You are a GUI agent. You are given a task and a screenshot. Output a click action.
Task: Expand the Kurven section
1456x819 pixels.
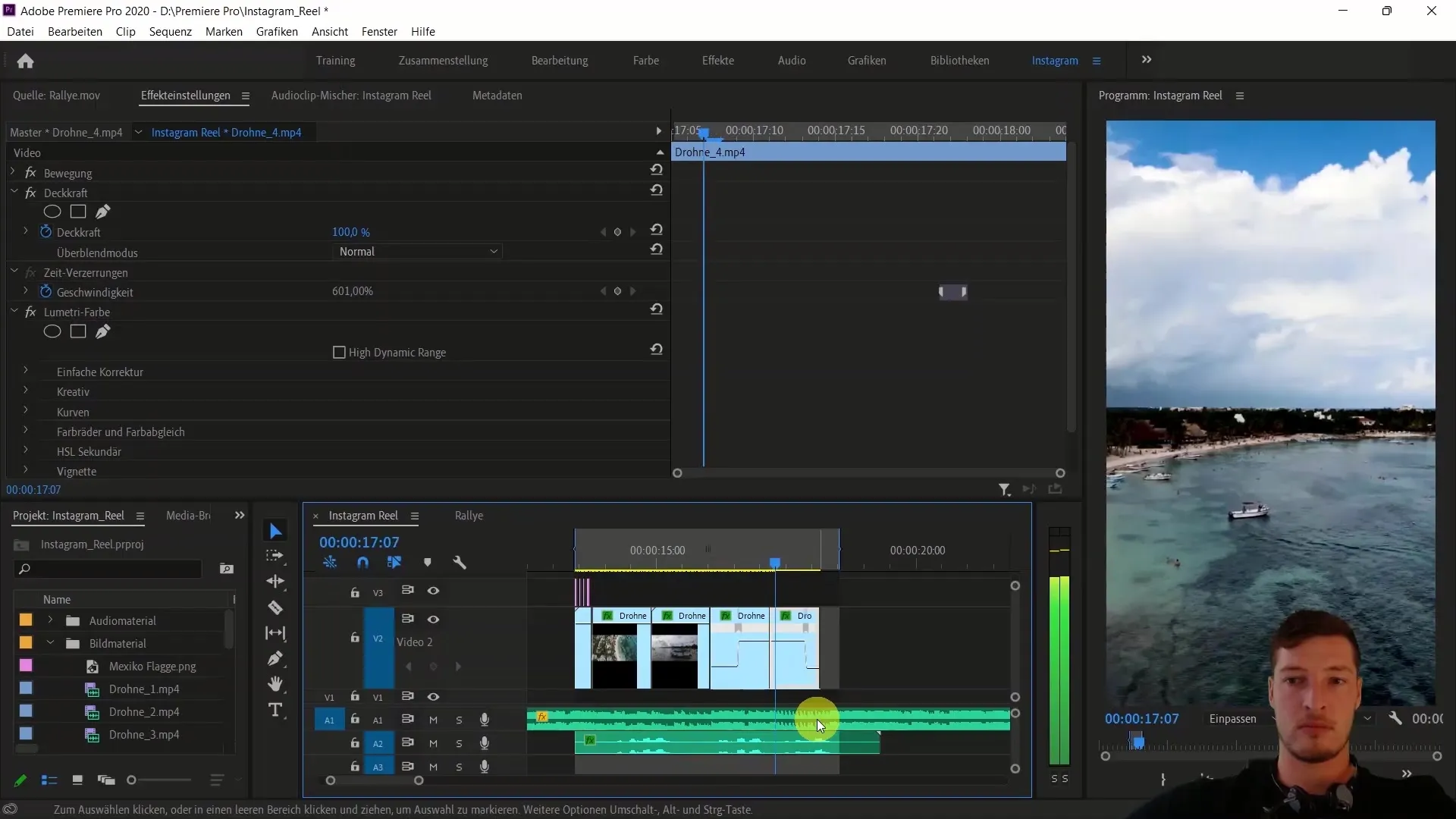click(25, 411)
